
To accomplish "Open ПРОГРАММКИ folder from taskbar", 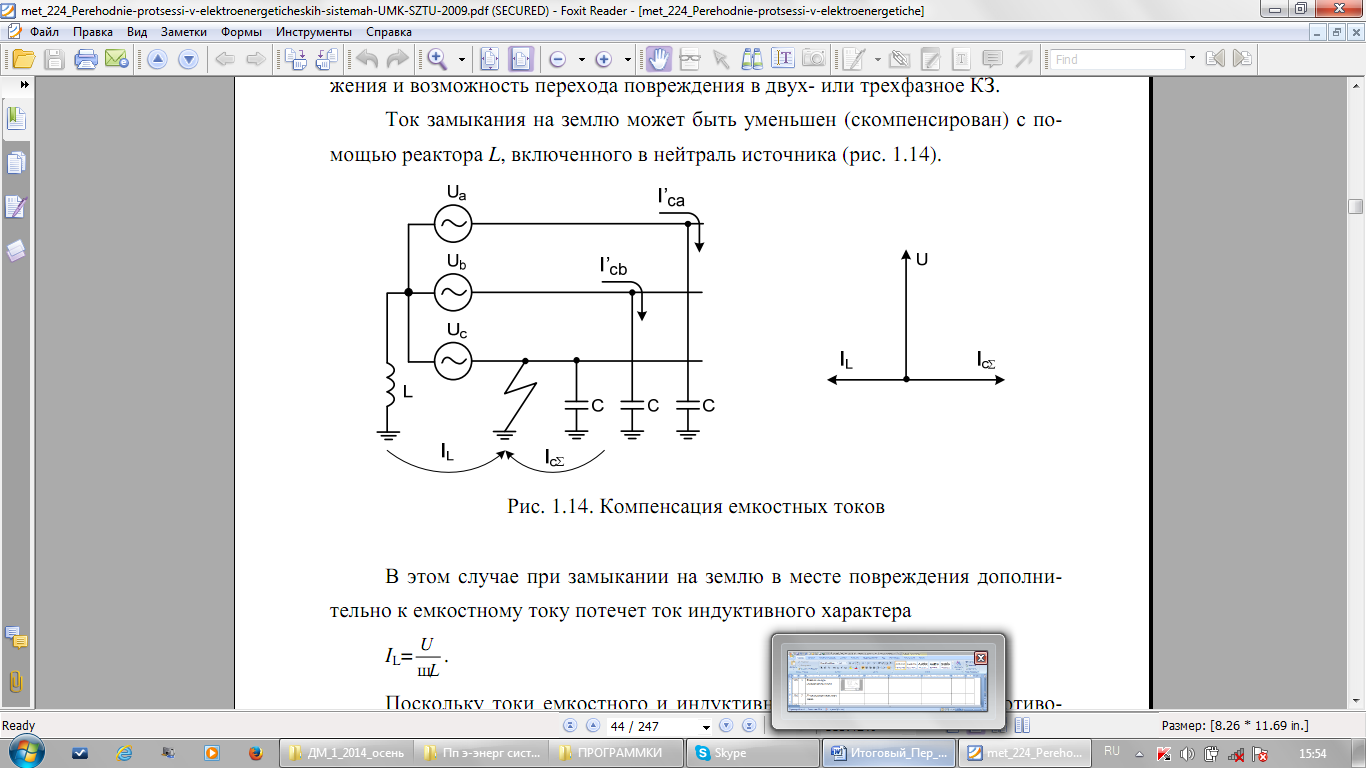I will 618,753.
